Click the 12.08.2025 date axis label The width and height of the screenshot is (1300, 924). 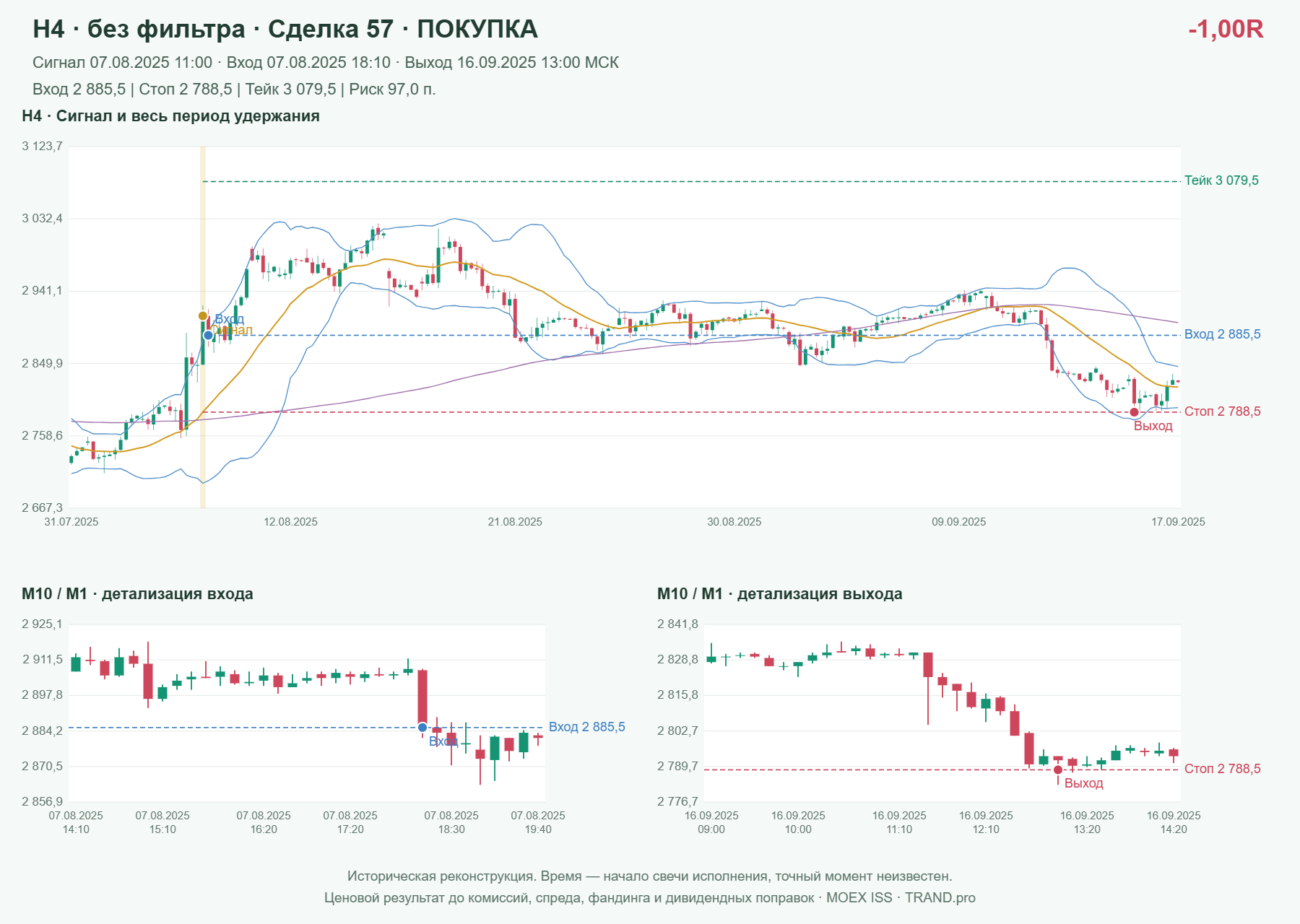(290, 522)
